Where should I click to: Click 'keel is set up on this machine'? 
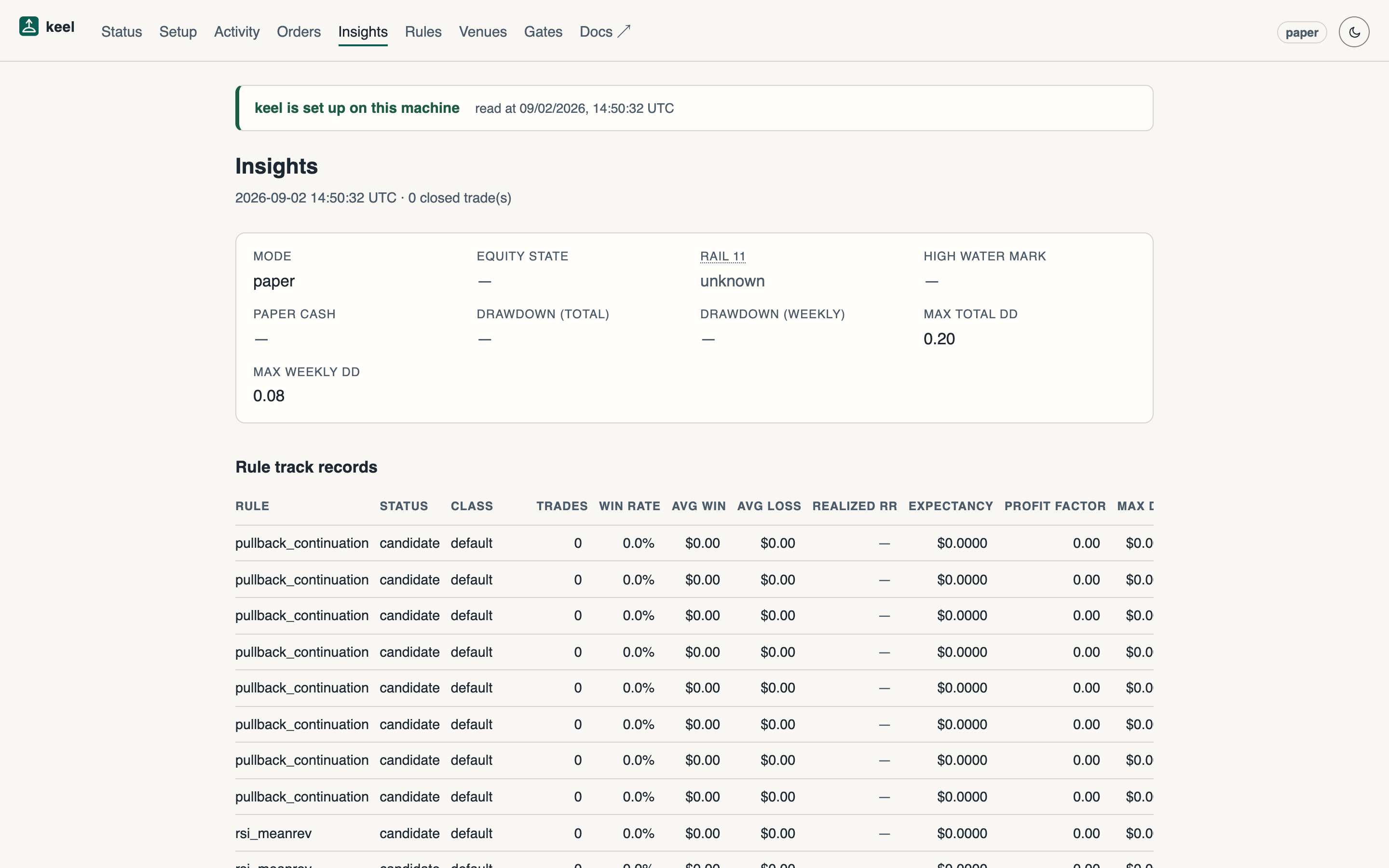pos(357,108)
